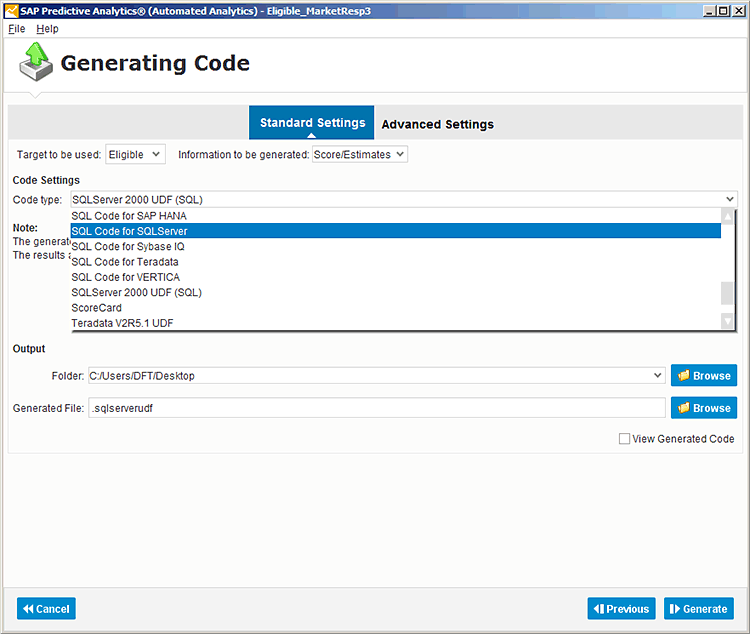Open the Help menu
Image resolution: width=750 pixels, height=634 pixels.
tap(47, 29)
